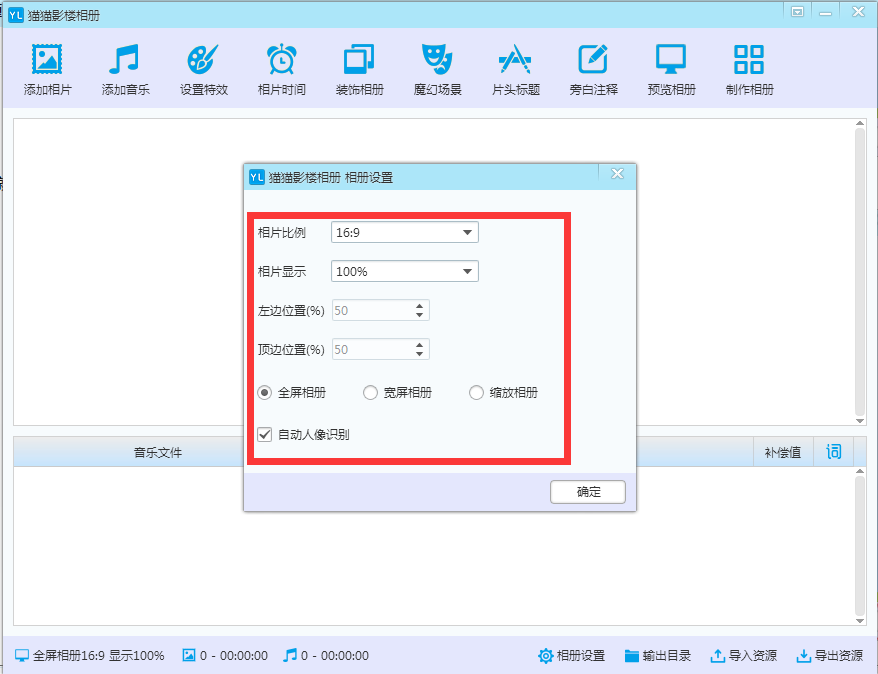
Task: Click the photo list vertical scrollbar
Action: [x=860, y=271]
